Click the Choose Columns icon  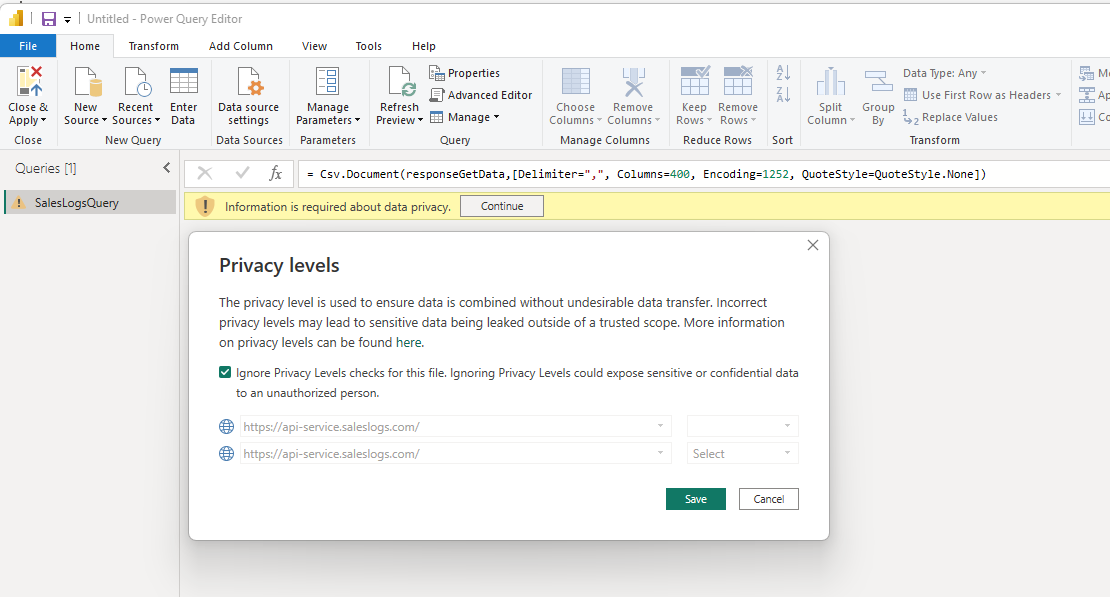[x=575, y=83]
